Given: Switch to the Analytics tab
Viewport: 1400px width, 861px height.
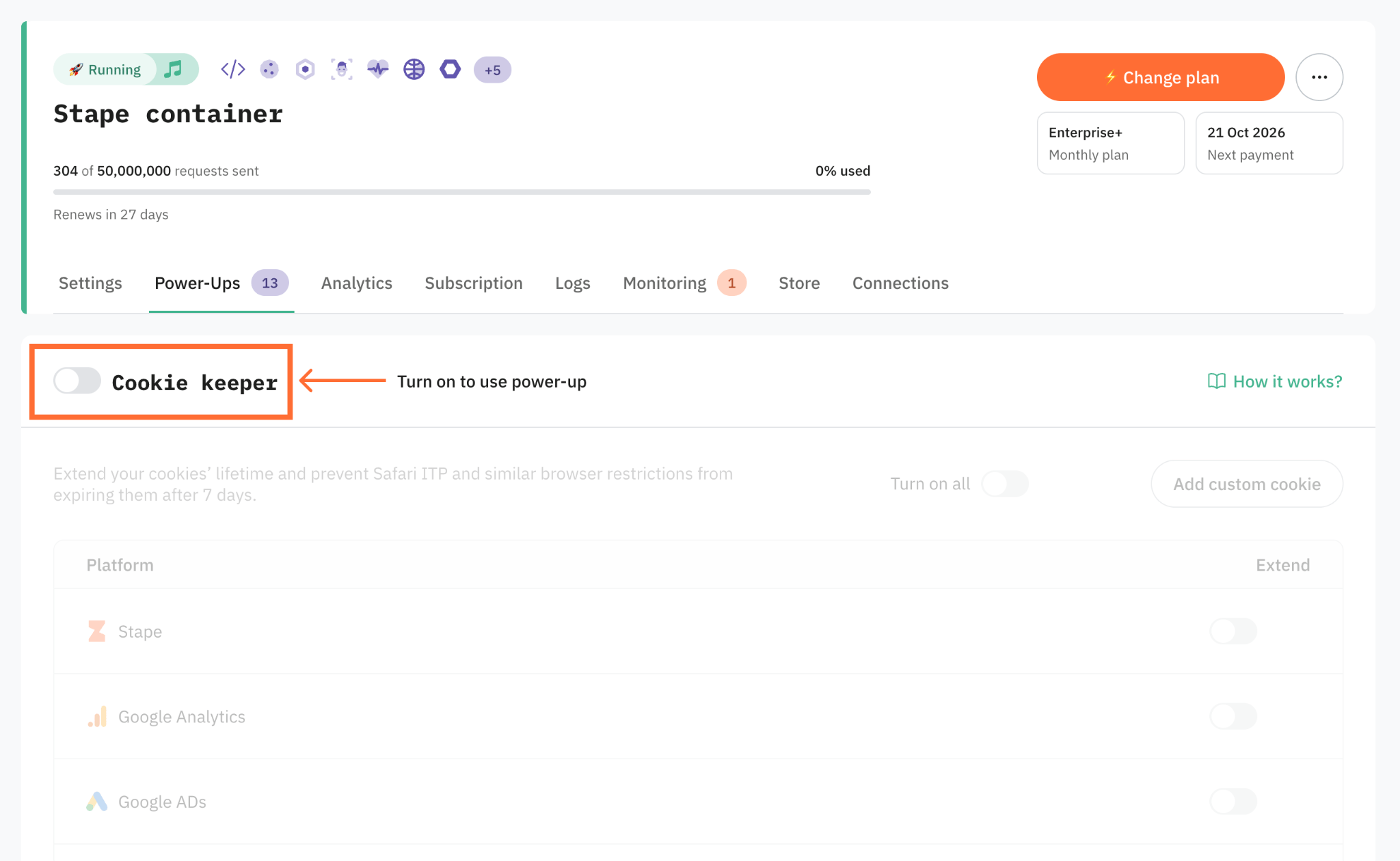Looking at the screenshot, I should point(357,283).
